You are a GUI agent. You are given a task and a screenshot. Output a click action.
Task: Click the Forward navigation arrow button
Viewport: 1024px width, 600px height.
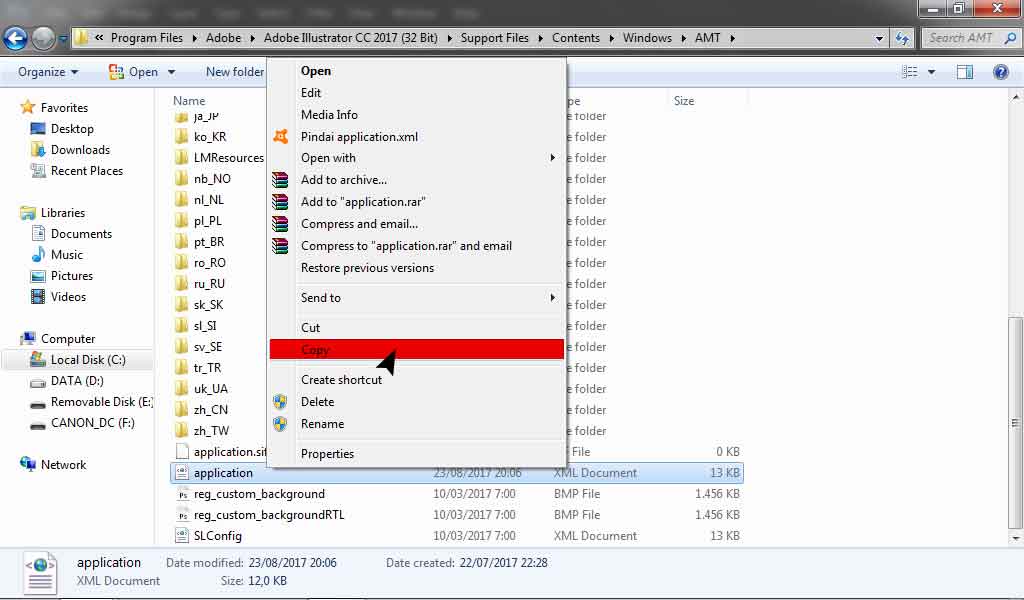point(43,38)
